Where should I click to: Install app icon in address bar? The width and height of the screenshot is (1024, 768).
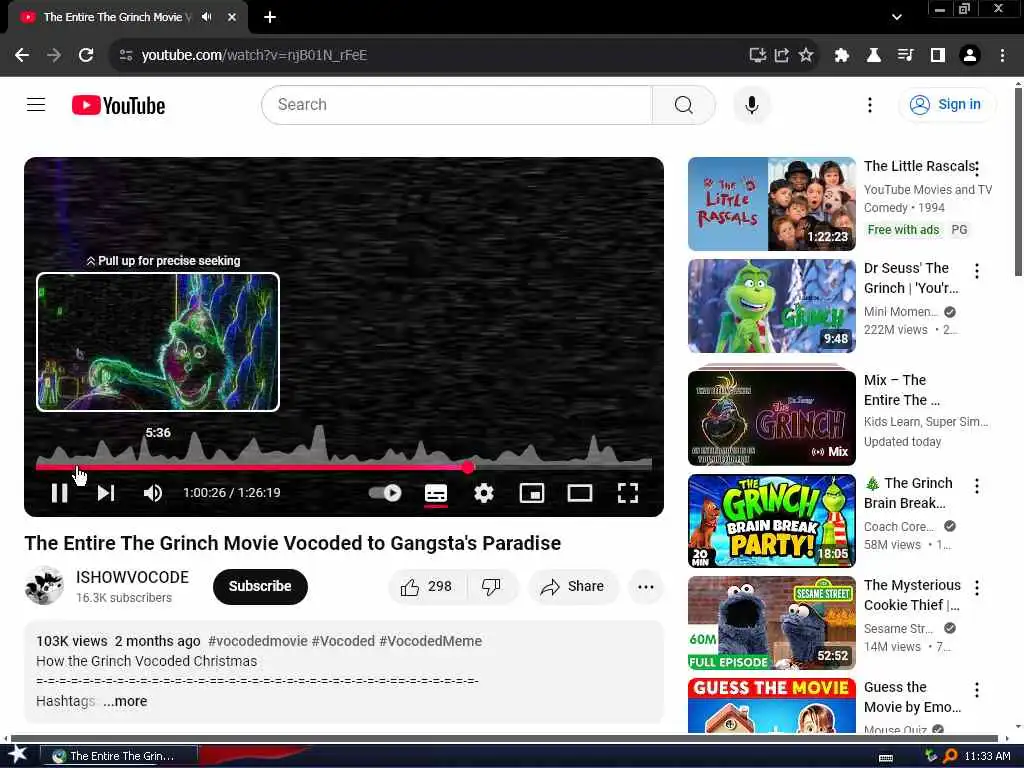pos(757,56)
